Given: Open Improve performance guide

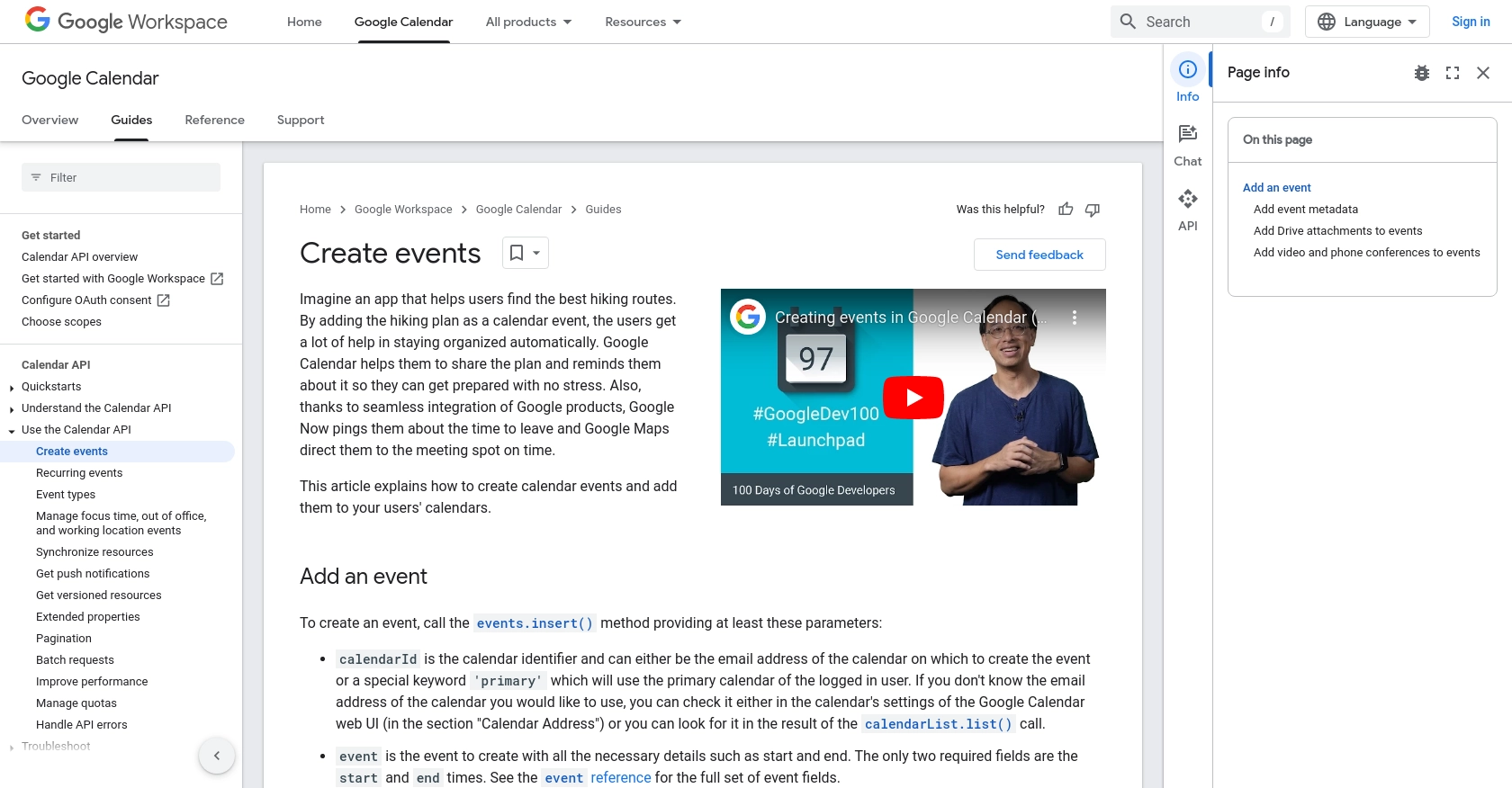Looking at the screenshot, I should (92, 682).
